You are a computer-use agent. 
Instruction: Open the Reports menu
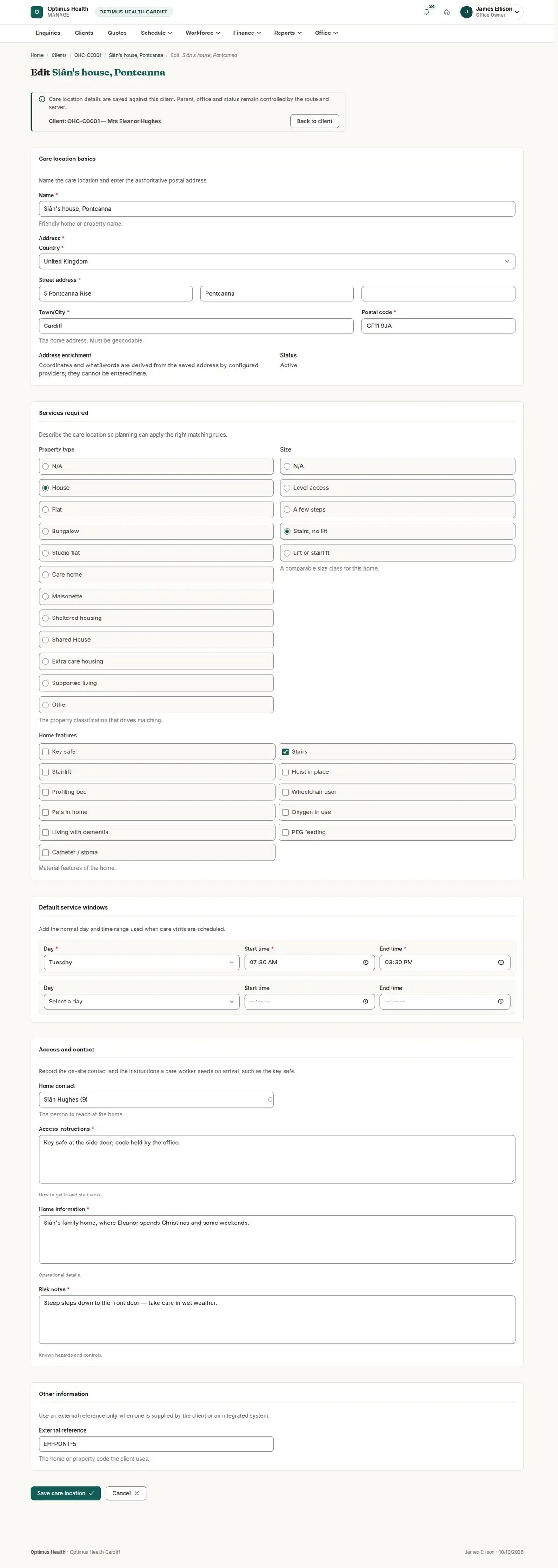(x=288, y=33)
